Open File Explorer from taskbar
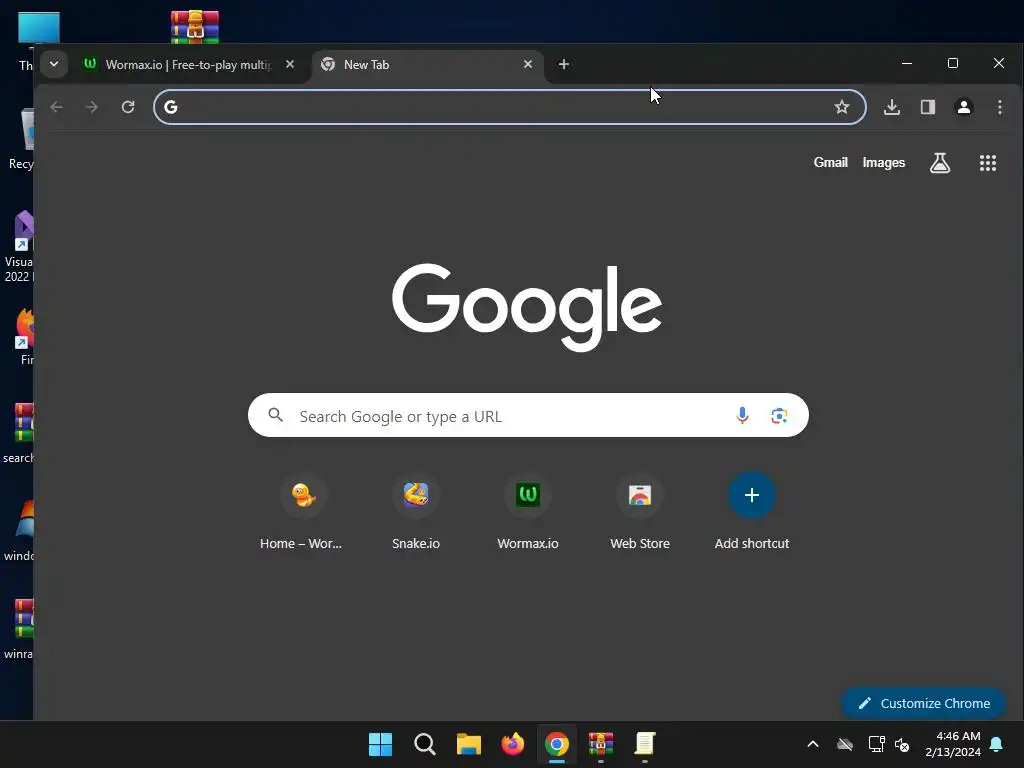 (x=468, y=744)
